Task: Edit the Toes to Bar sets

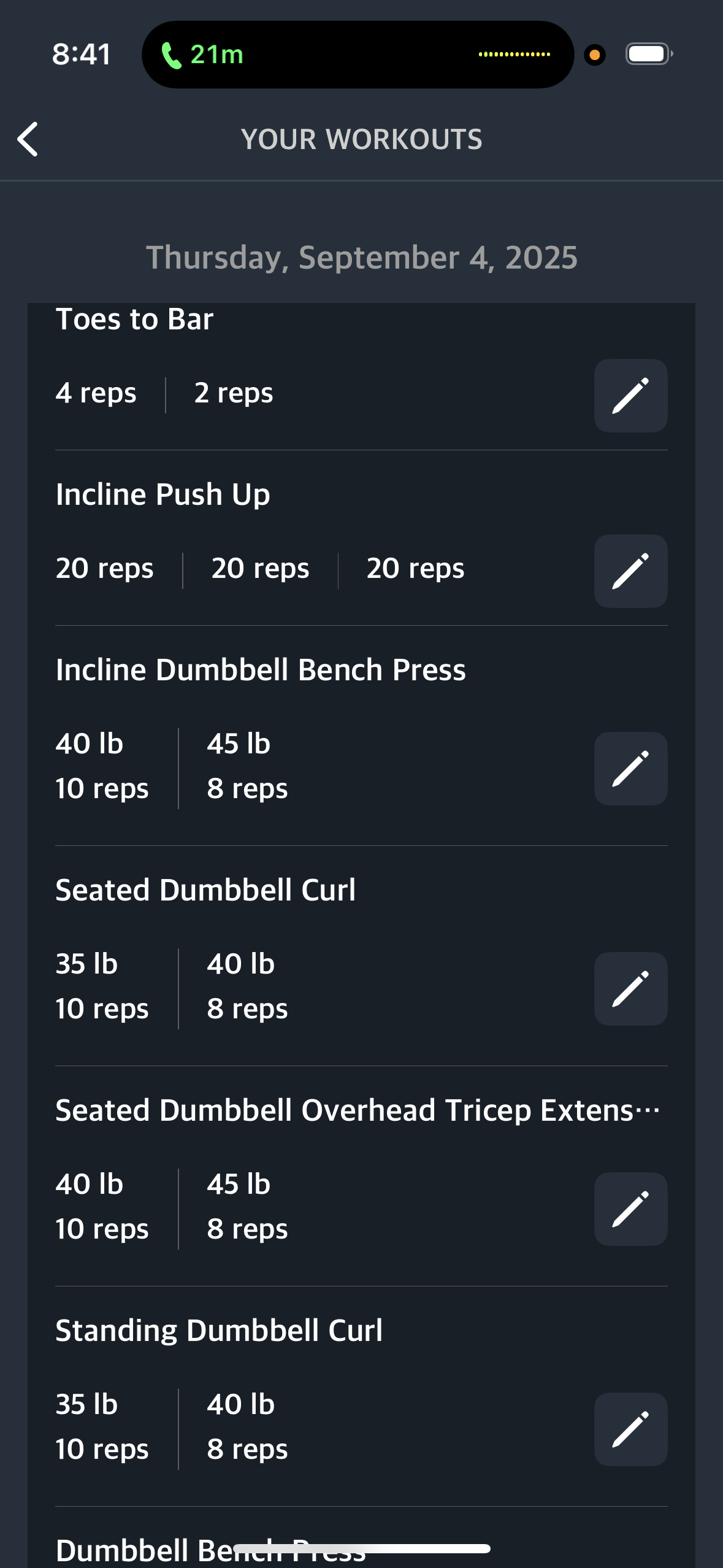Action: pyautogui.click(x=630, y=396)
